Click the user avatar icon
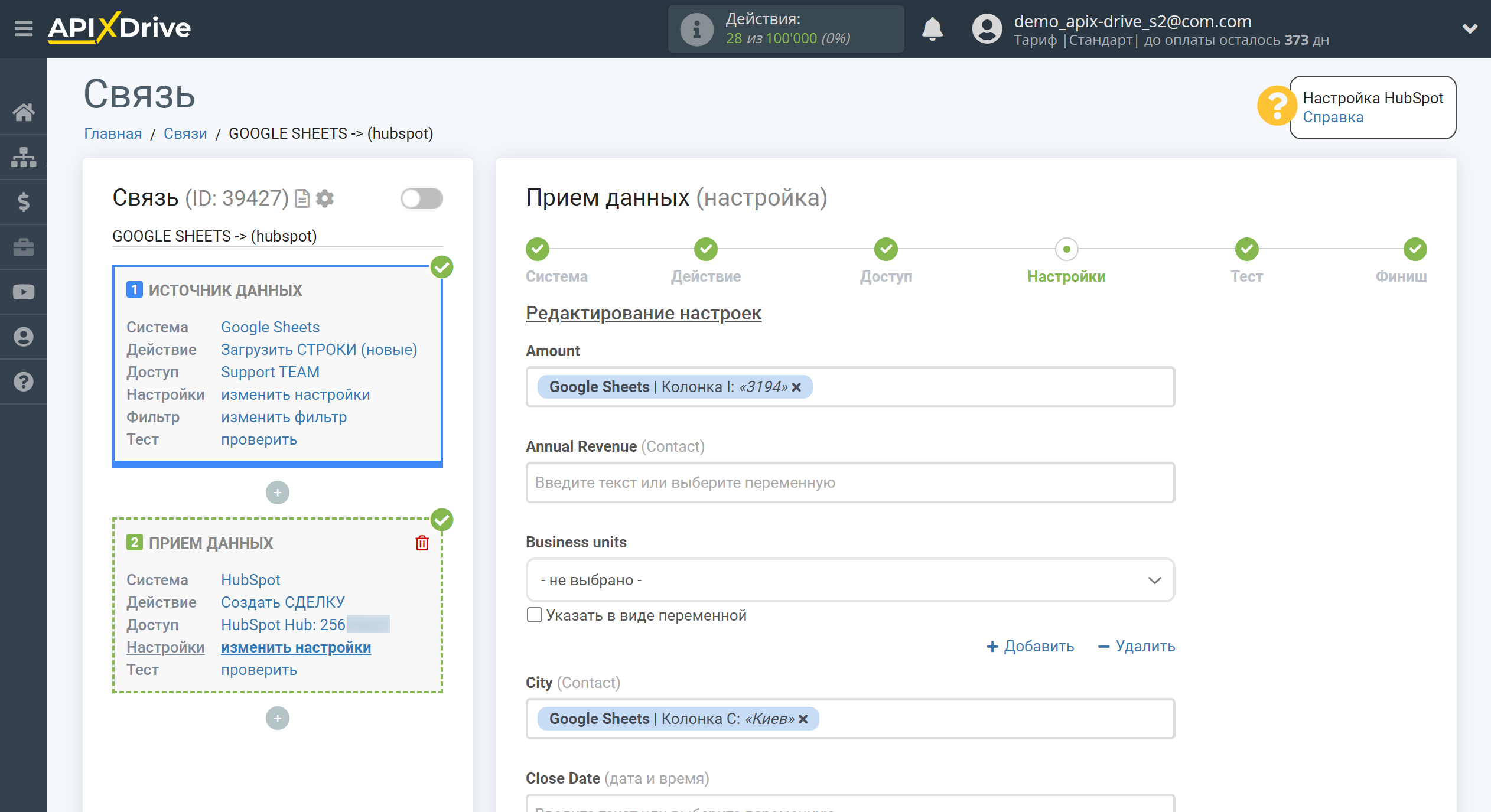Image resolution: width=1491 pixels, height=812 pixels. [x=987, y=29]
